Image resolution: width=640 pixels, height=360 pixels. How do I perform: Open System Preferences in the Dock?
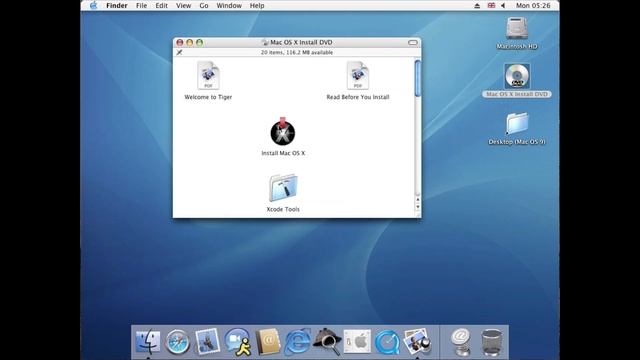point(357,341)
